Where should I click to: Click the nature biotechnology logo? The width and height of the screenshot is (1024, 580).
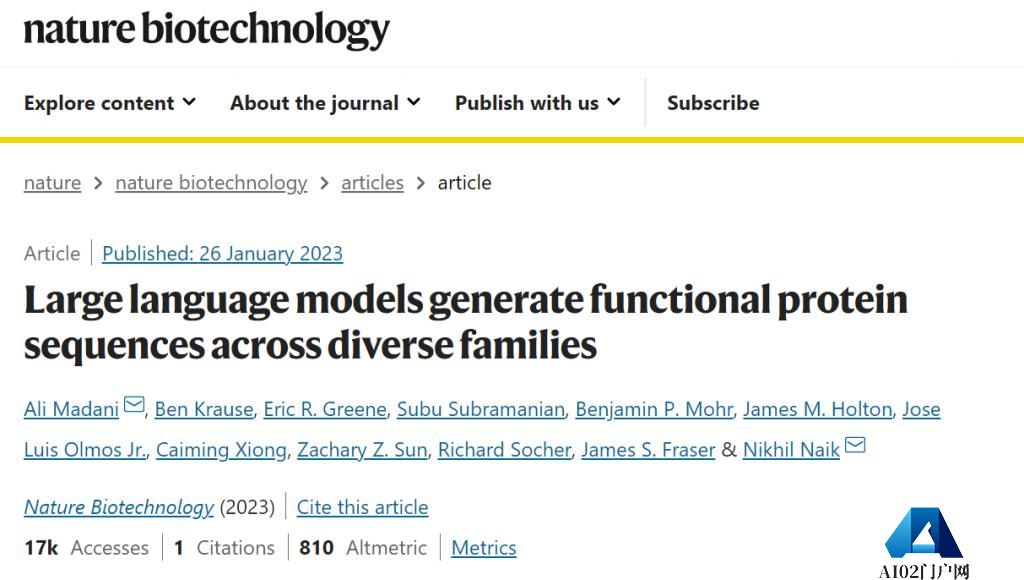click(x=206, y=29)
